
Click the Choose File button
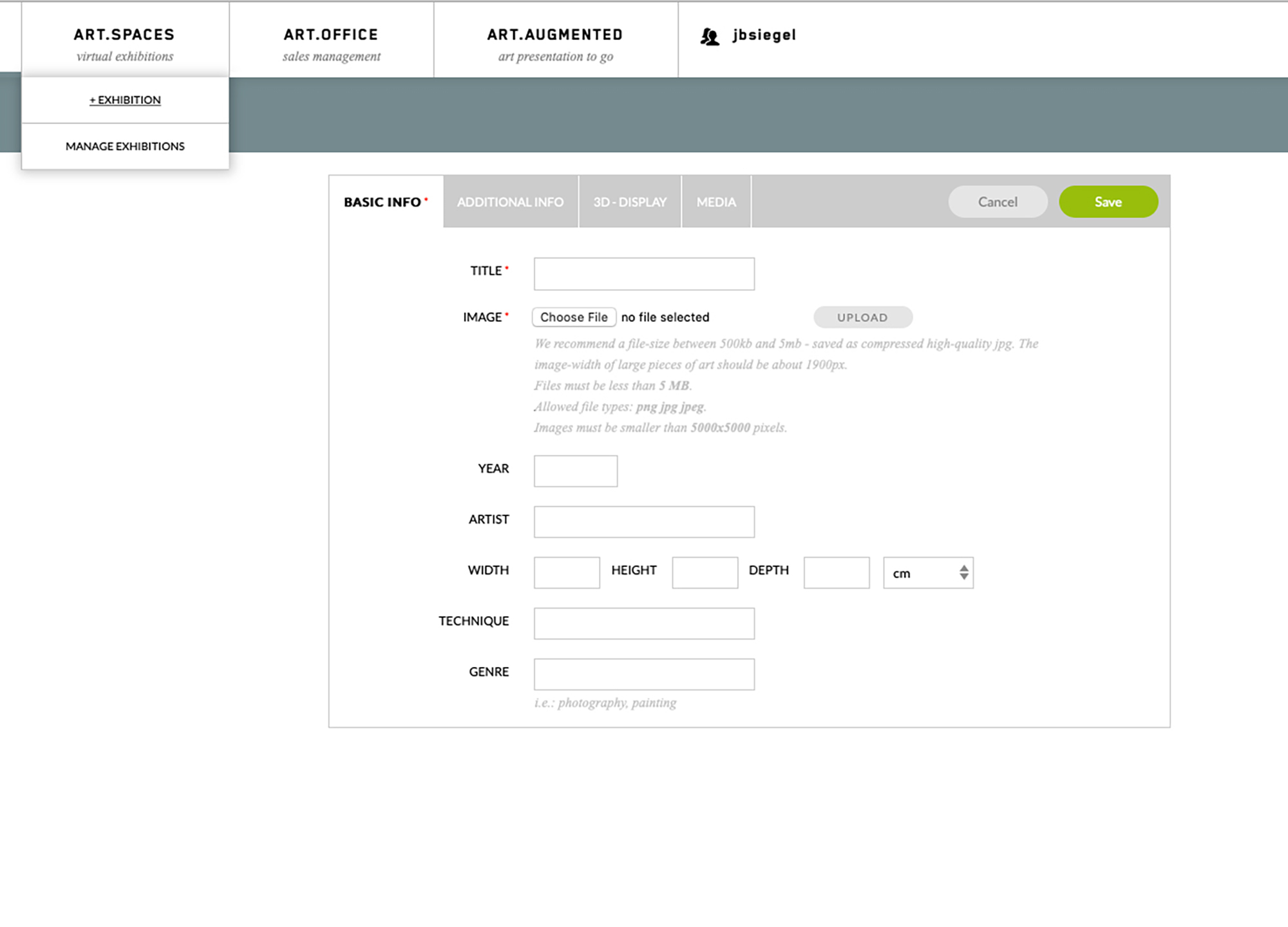pos(574,317)
